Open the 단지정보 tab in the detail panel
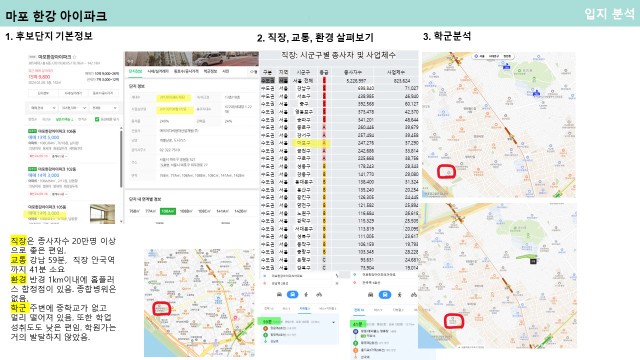640x360 pixels. (x=135, y=71)
